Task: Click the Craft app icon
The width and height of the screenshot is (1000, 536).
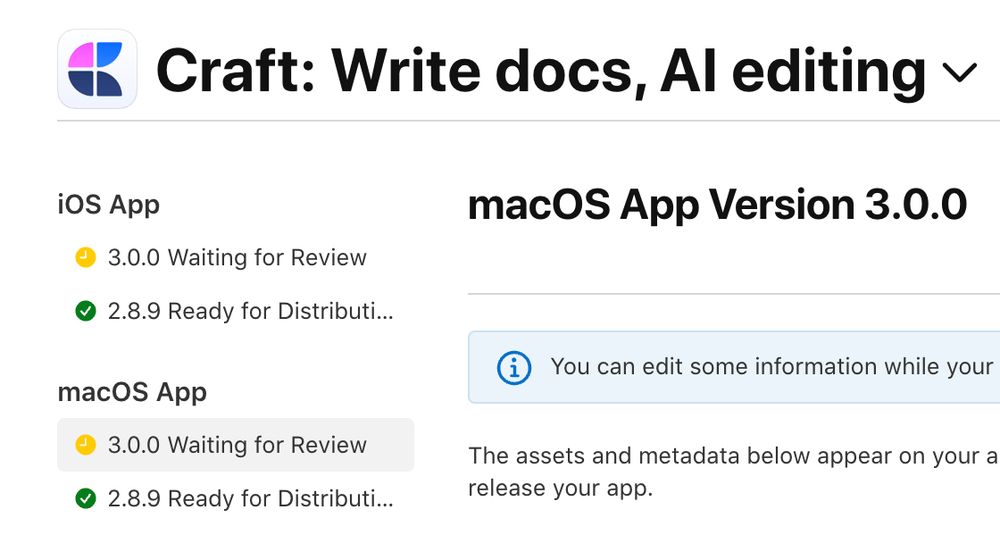Action: pyautogui.click(x=97, y=69)
